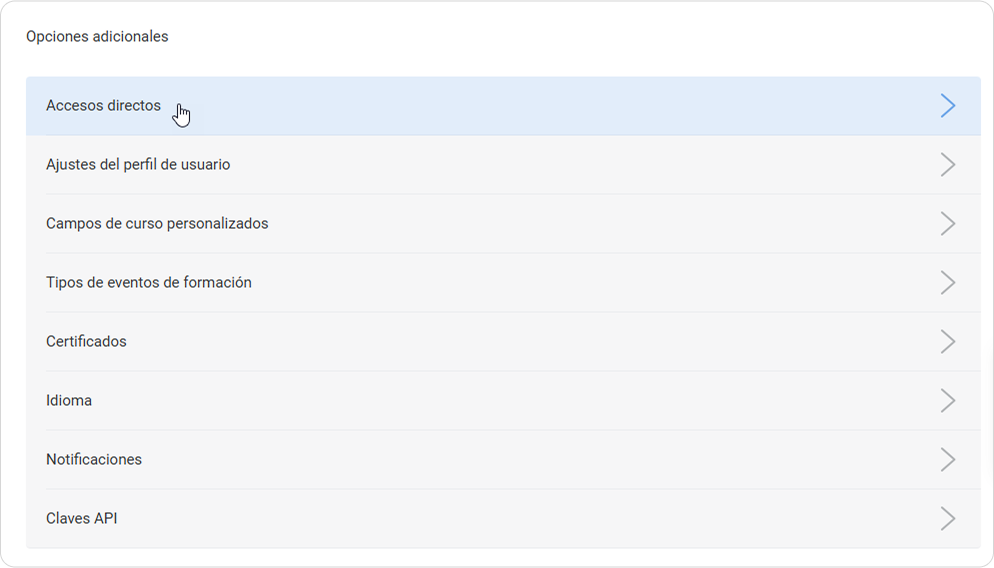Click the Opciones adicionales heading
The height and width of the screenshot is (568, 994).
click(x=97, y=37)
